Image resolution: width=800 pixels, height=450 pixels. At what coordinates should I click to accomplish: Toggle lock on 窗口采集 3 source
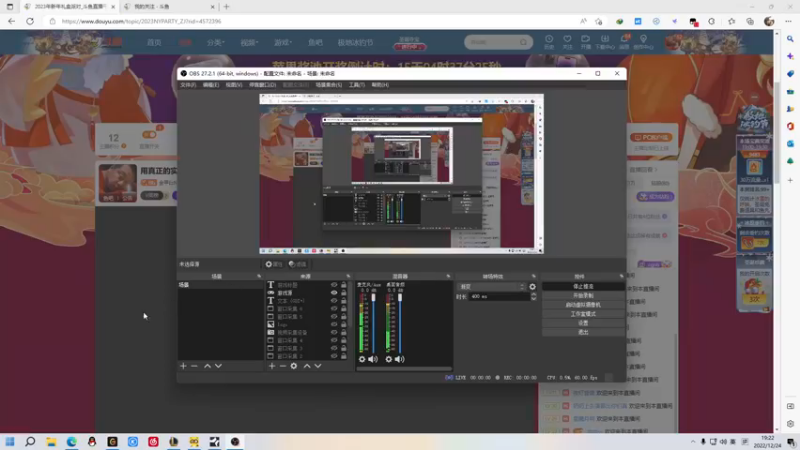click(344, 348)
